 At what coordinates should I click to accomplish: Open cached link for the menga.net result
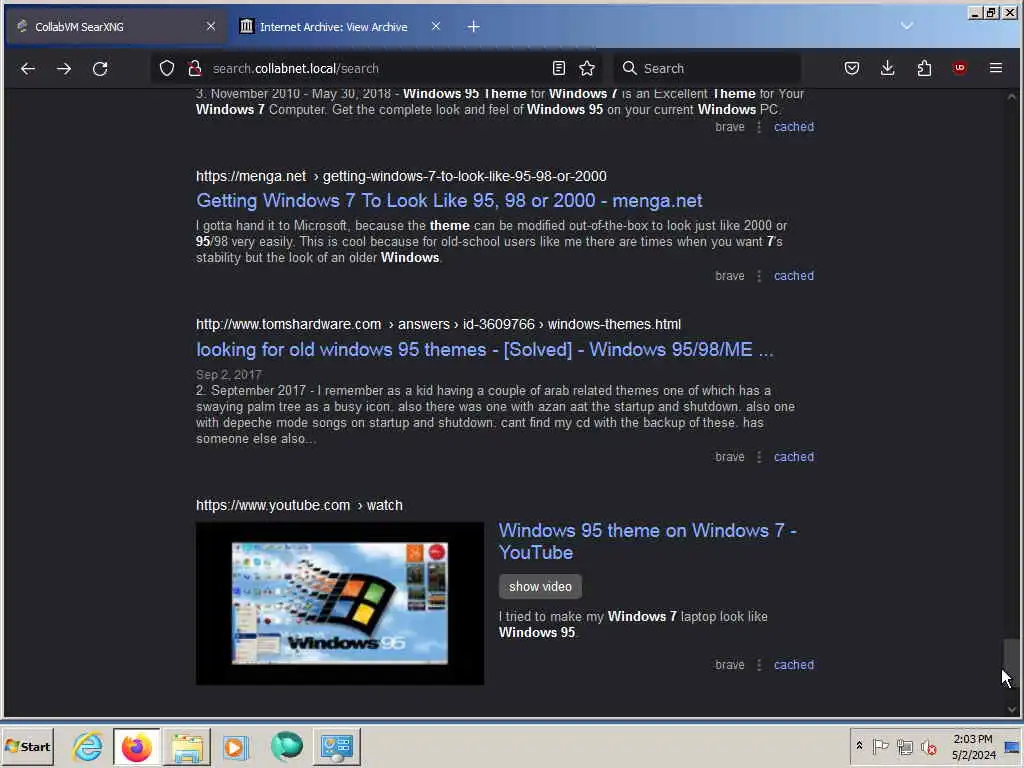(x=793, y=276)
